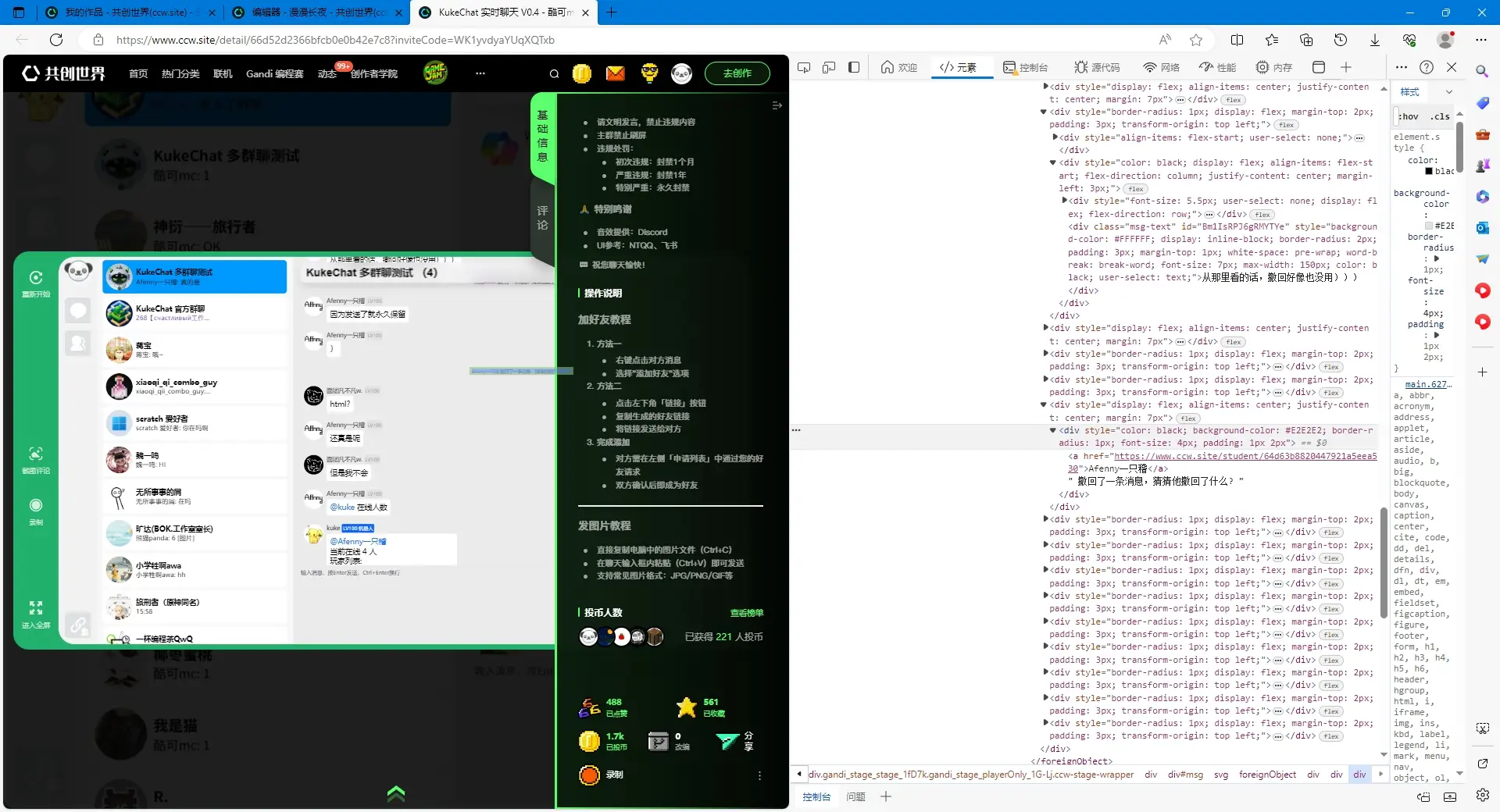Open the Edge sidebar search icon
1500x812 pixels.
click(x=1482, y=71)
